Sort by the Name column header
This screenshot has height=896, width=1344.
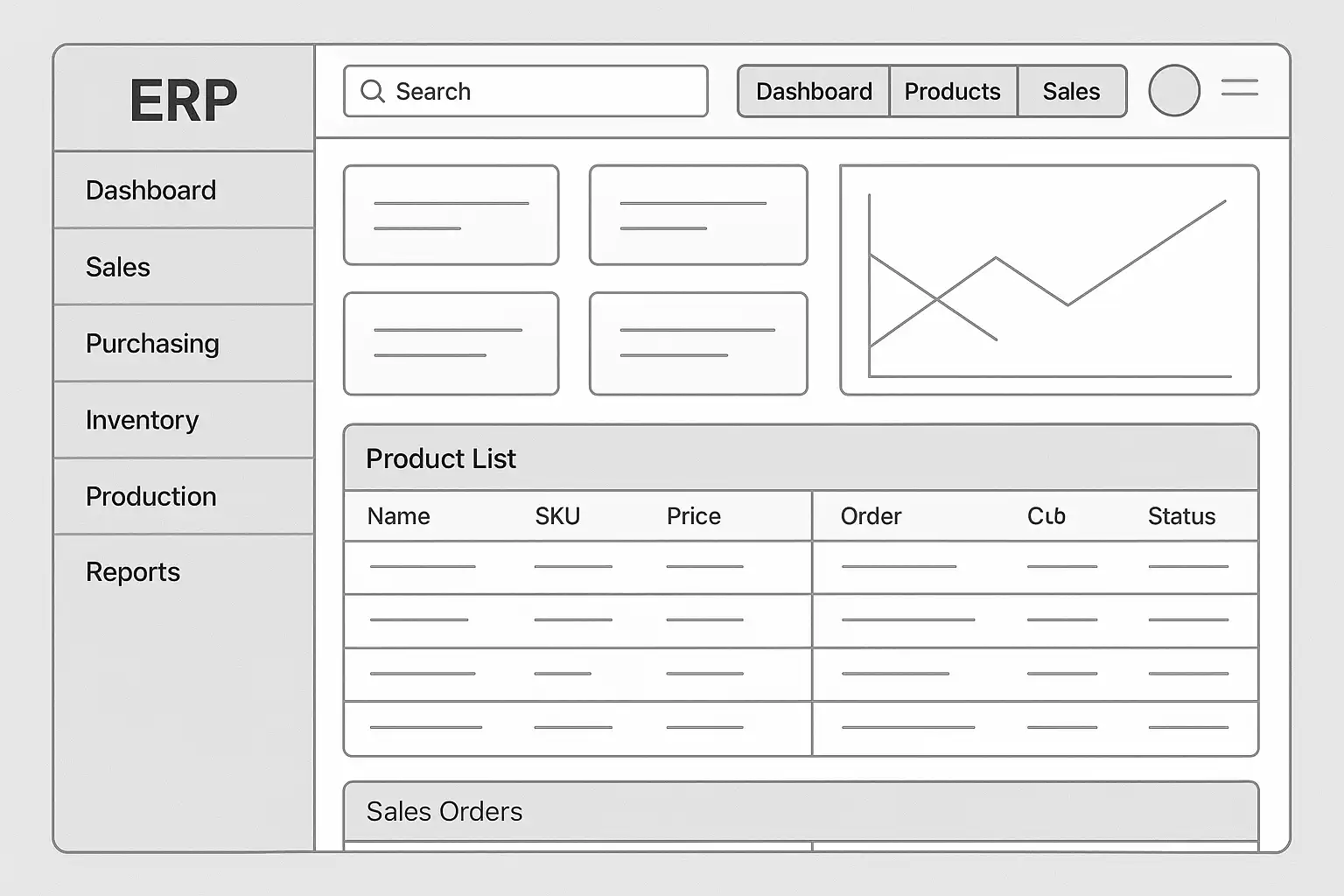click(398, 516)
